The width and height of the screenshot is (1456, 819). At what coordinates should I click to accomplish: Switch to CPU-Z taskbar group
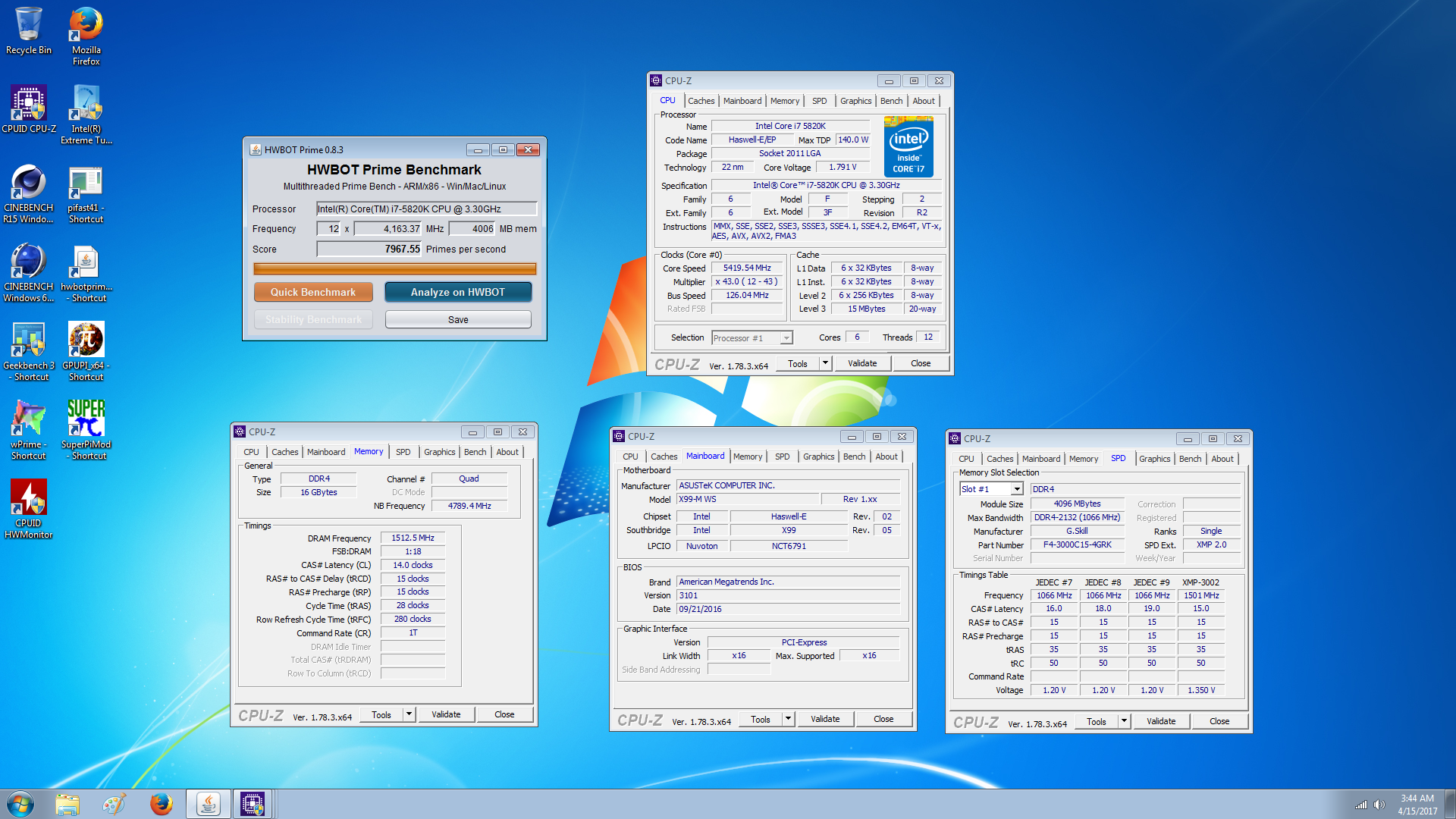(253, 804)
